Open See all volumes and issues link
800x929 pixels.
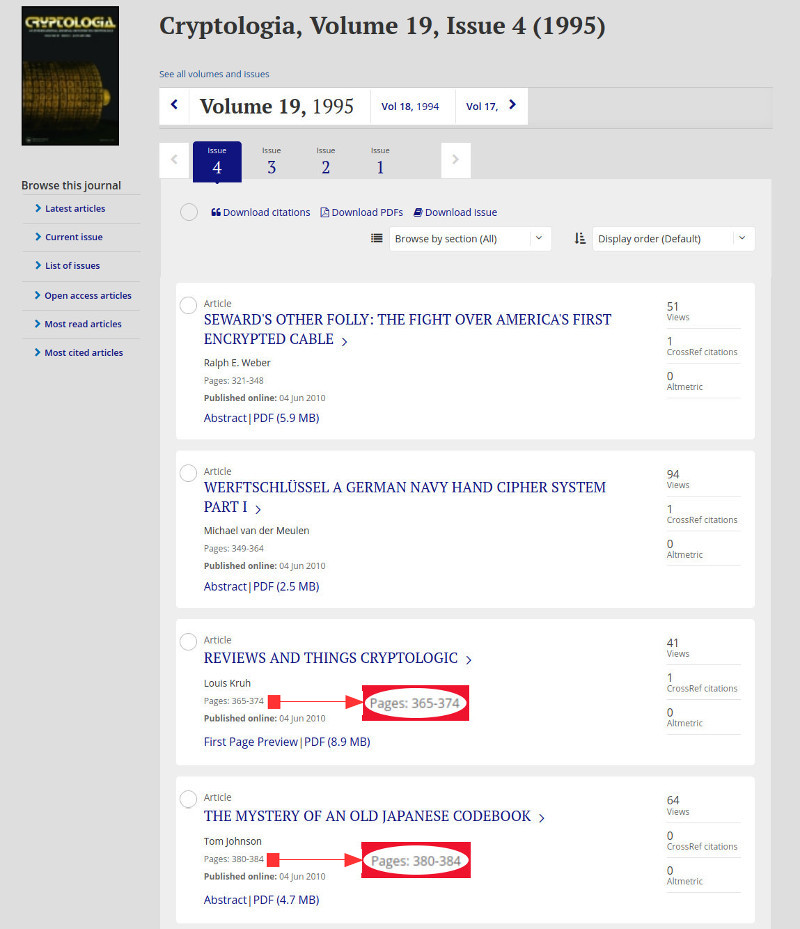[x=214, y=74]
